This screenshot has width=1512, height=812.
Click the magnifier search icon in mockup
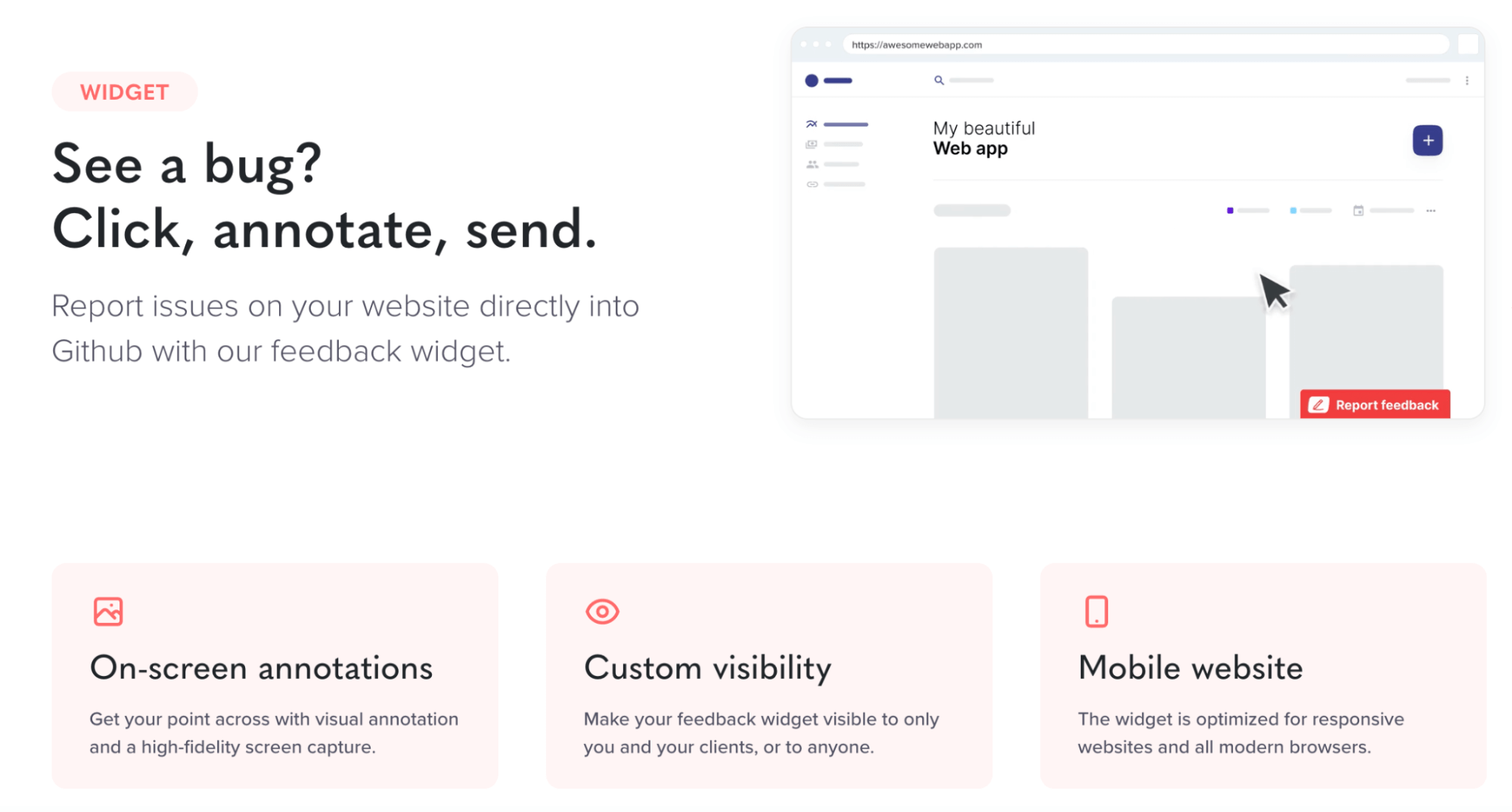coord(939,80)
